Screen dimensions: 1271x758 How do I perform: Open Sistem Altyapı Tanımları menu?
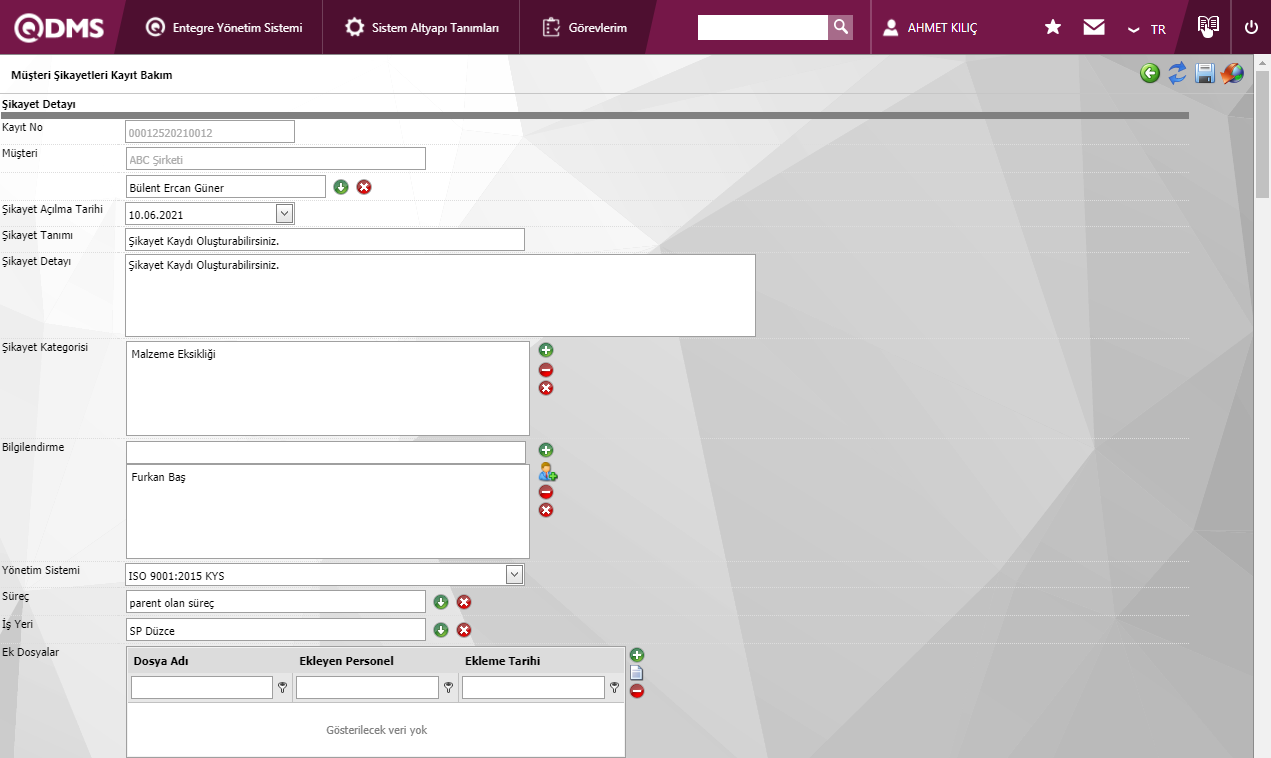(x=422, y=28)
